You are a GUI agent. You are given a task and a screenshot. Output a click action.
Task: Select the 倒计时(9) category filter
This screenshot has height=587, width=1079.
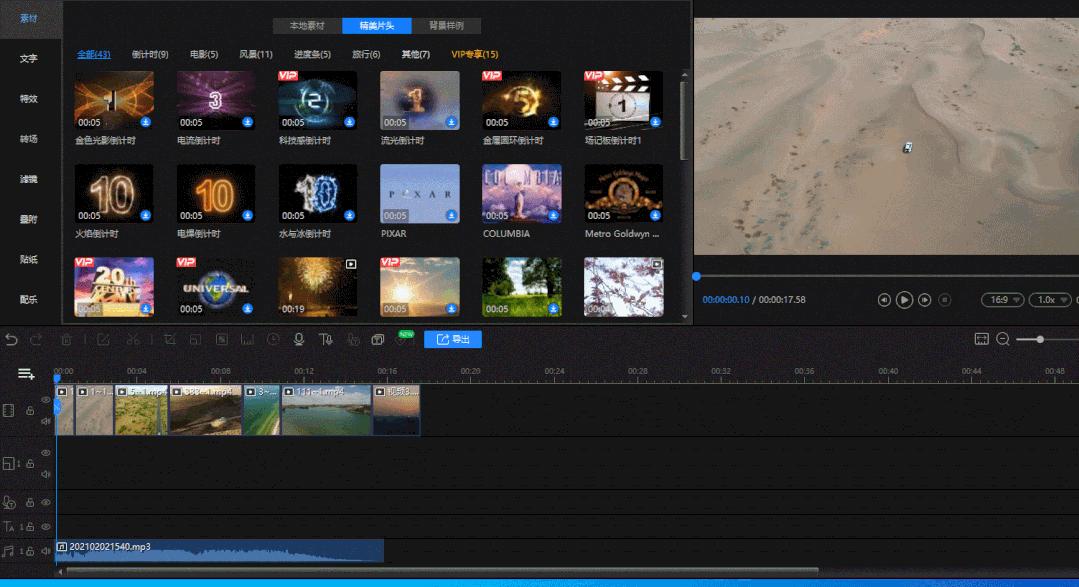[150, 54]
